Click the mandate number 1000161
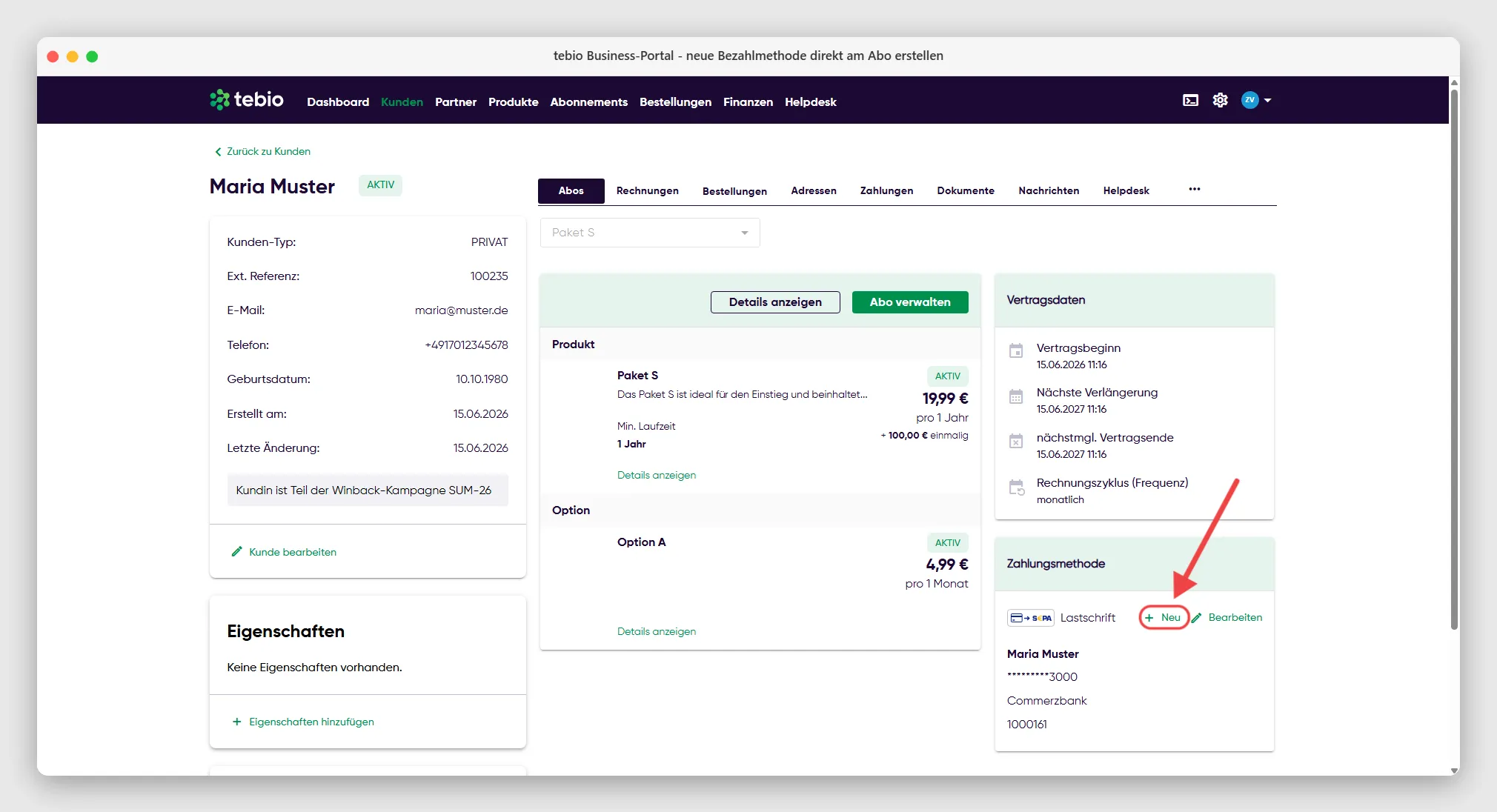The height and width of the screenshot is (812, 1497). [1026, 725]
